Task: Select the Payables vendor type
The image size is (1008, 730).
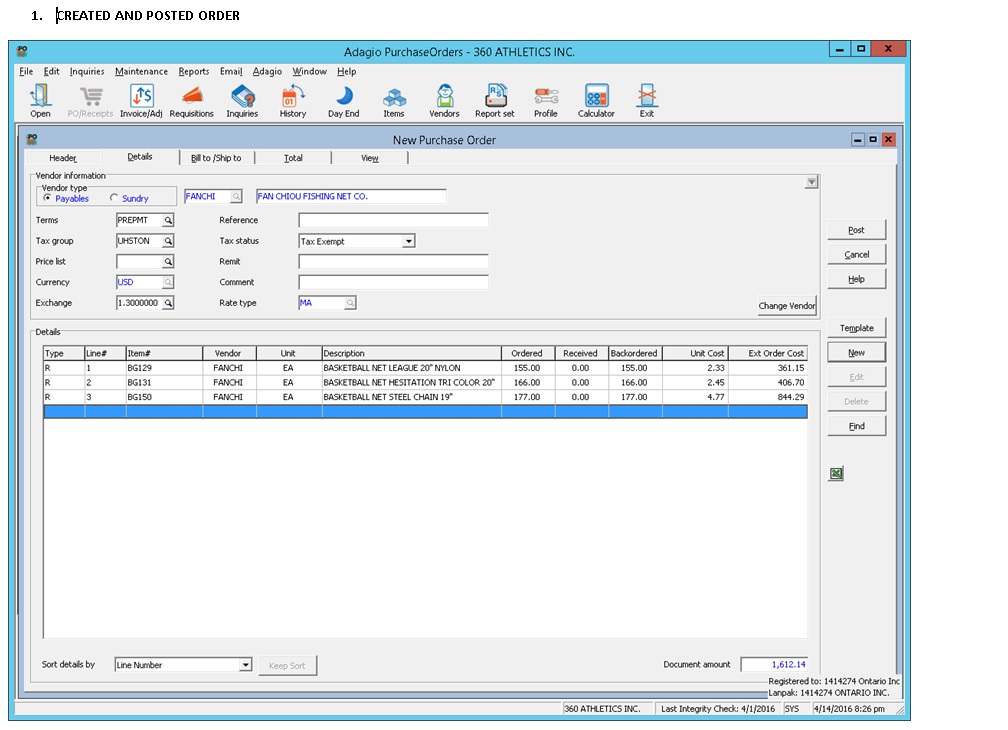Action: tap(48, 198)
